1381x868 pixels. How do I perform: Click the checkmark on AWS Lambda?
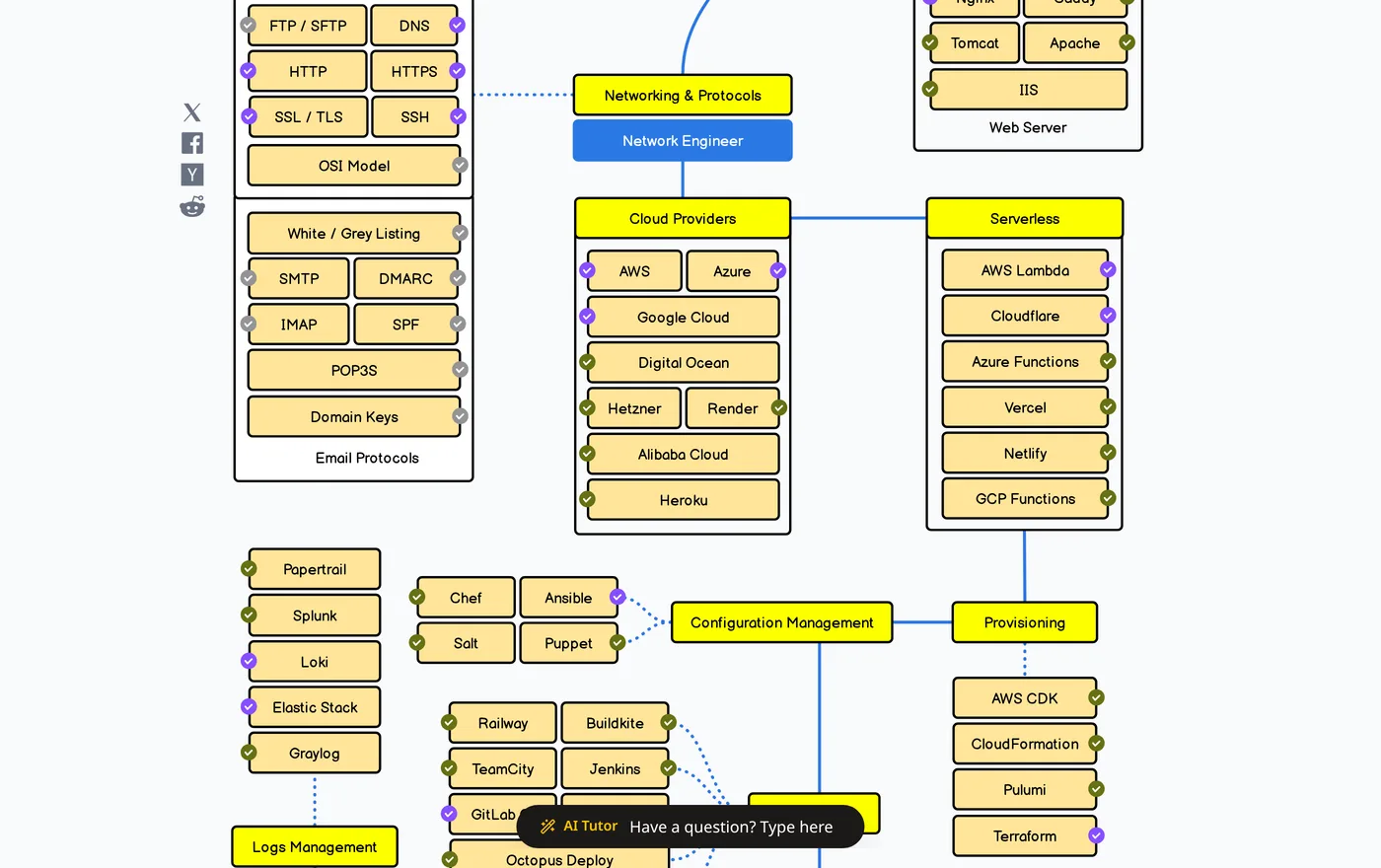click(1108, 269)
